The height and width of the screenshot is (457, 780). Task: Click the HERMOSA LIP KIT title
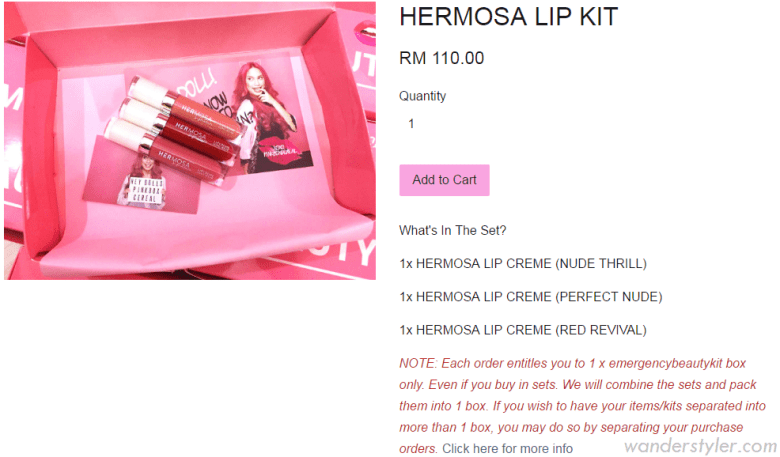click(x=508, y=16)
